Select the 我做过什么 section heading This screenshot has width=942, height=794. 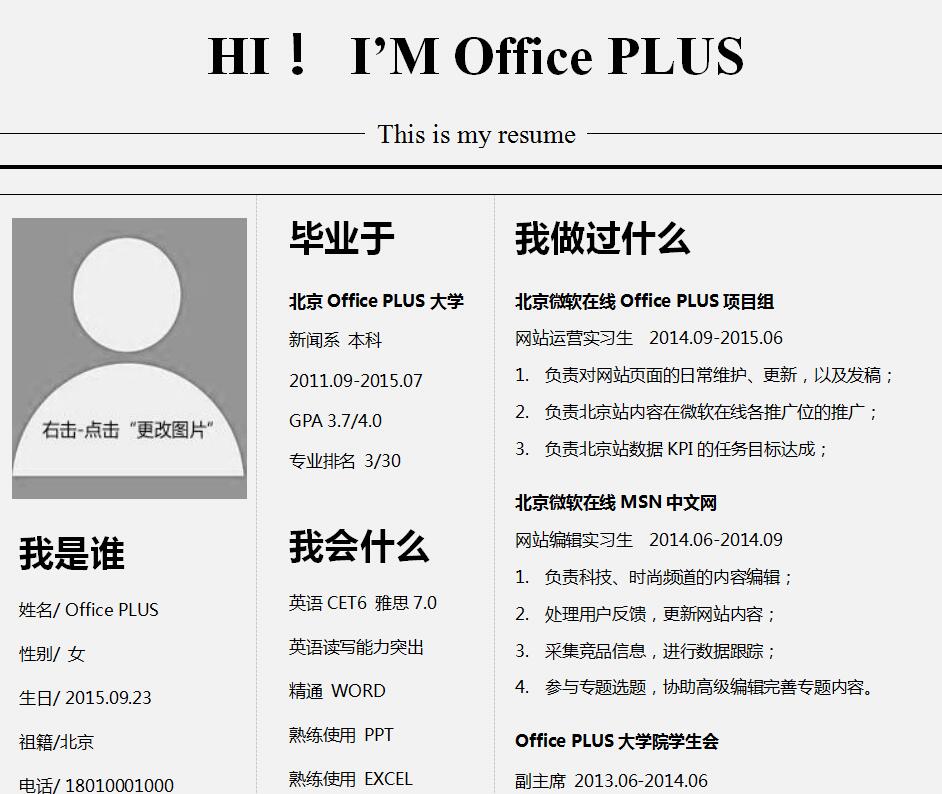click(602, 239)
